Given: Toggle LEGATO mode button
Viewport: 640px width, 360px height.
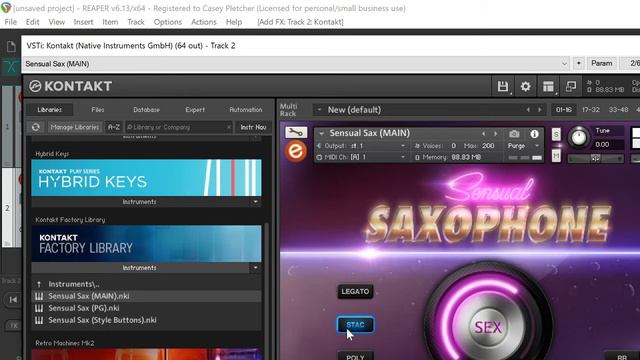Looking at the screenshot, I should click(355, 291).
